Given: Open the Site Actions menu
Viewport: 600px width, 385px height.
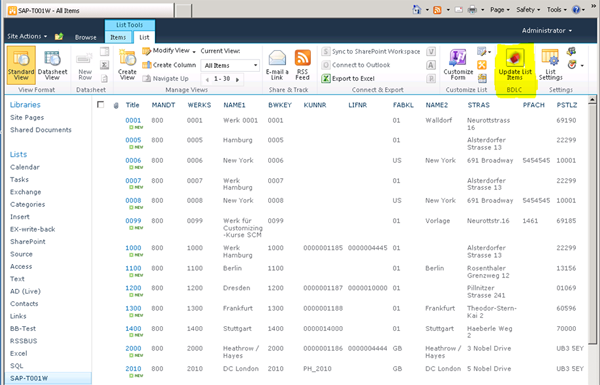Looking at the screenshot, I should (27, 36).
